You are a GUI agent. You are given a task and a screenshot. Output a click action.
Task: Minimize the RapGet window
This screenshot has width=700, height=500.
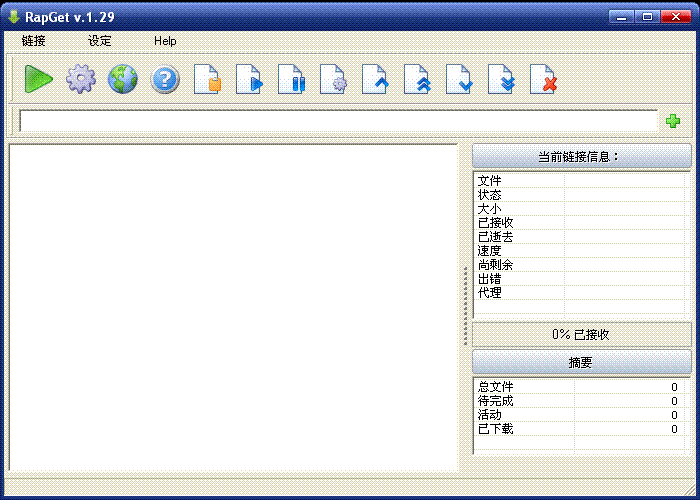point(621,17)
